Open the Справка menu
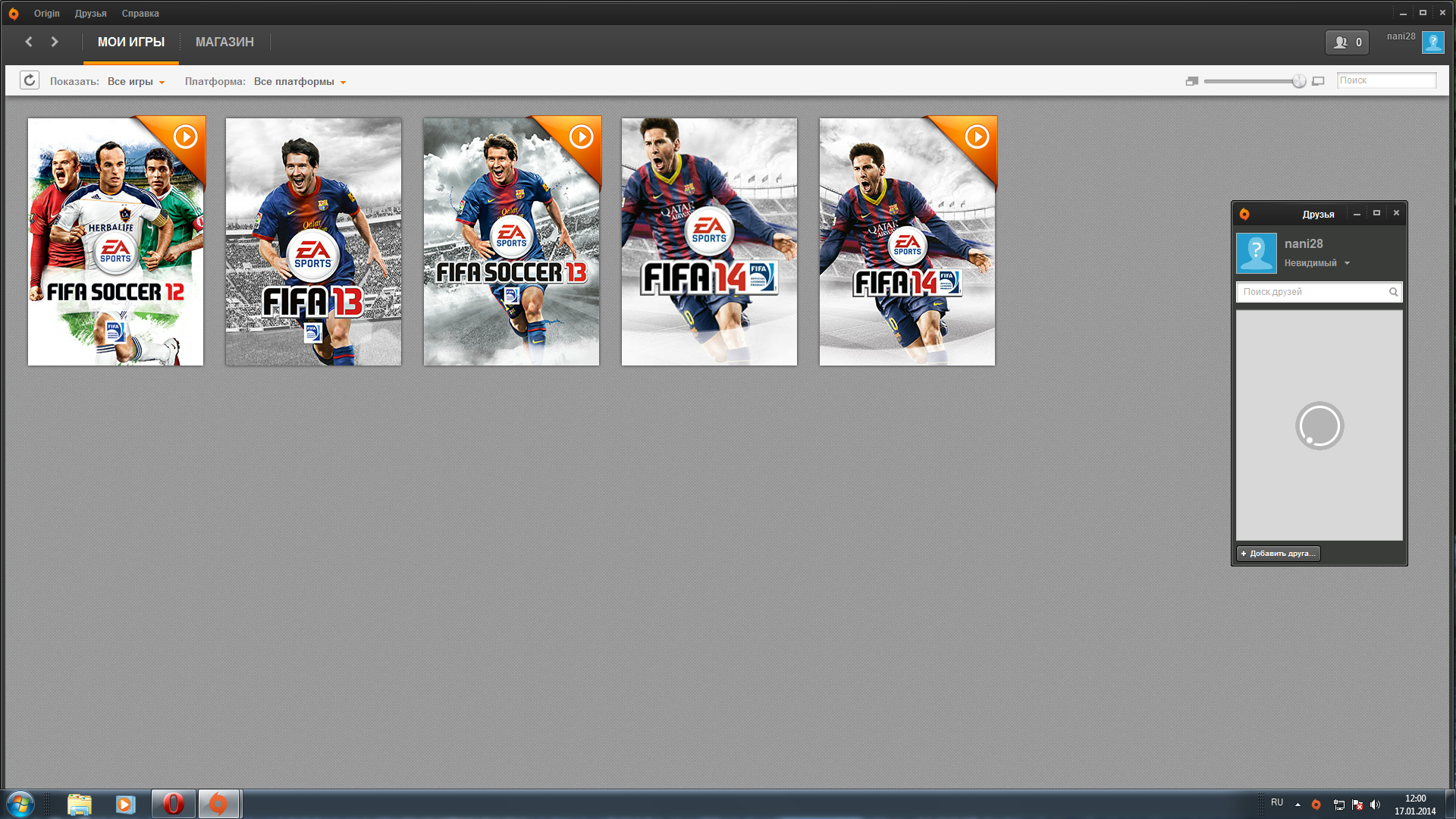This screenshot has width=1456, height=819. [140, 14]
